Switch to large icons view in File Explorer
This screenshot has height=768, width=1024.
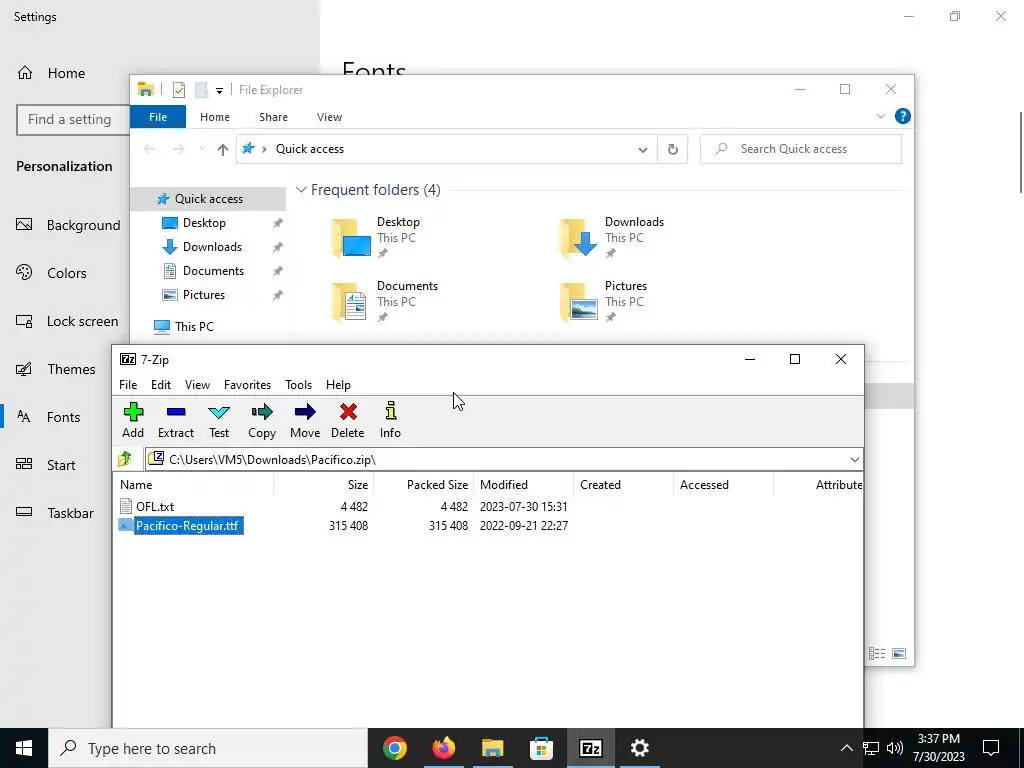(x=899, y=653)
